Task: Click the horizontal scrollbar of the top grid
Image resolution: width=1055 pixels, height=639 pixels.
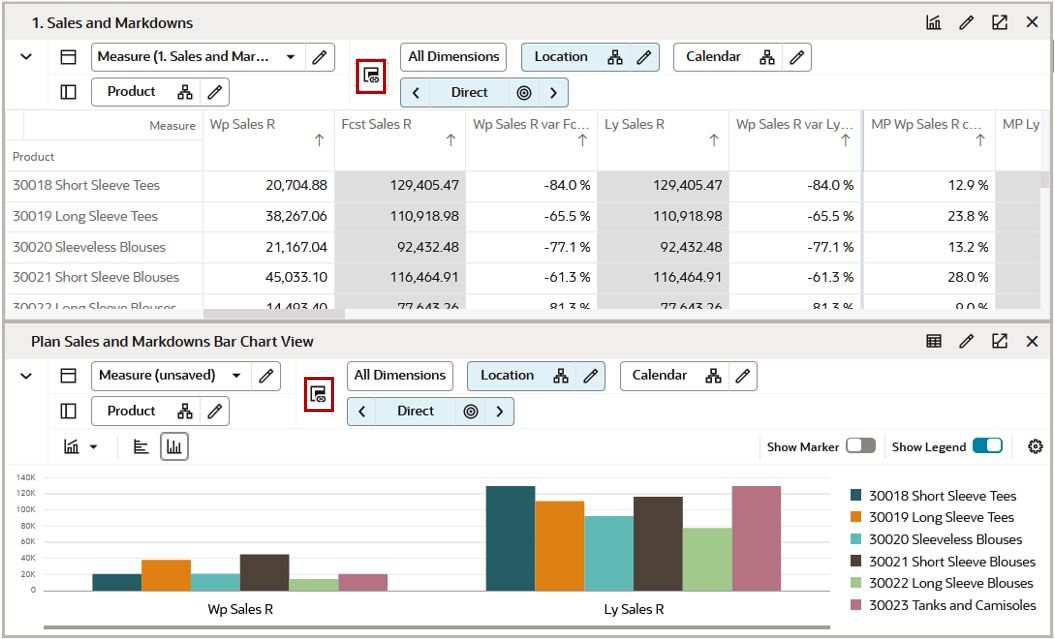Action: (x=274, y=313)
